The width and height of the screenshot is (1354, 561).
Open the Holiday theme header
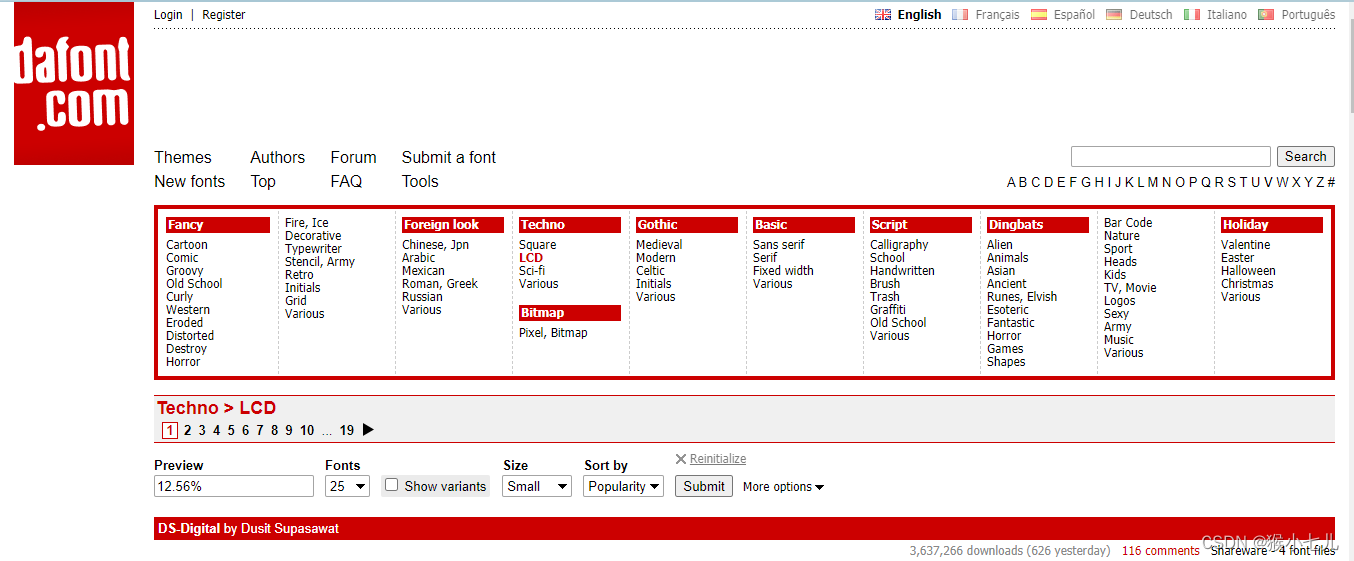click(x=1272, y=225)
